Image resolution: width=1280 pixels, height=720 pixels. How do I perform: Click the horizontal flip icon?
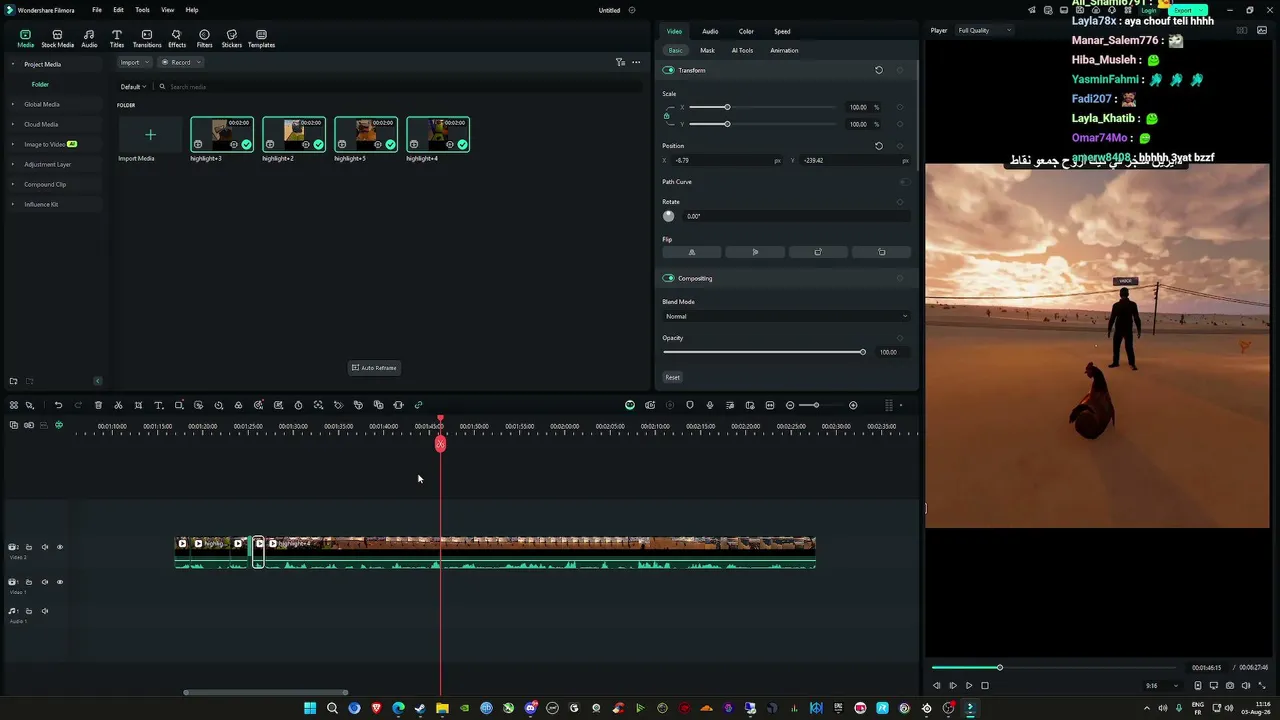click(691, 252)
